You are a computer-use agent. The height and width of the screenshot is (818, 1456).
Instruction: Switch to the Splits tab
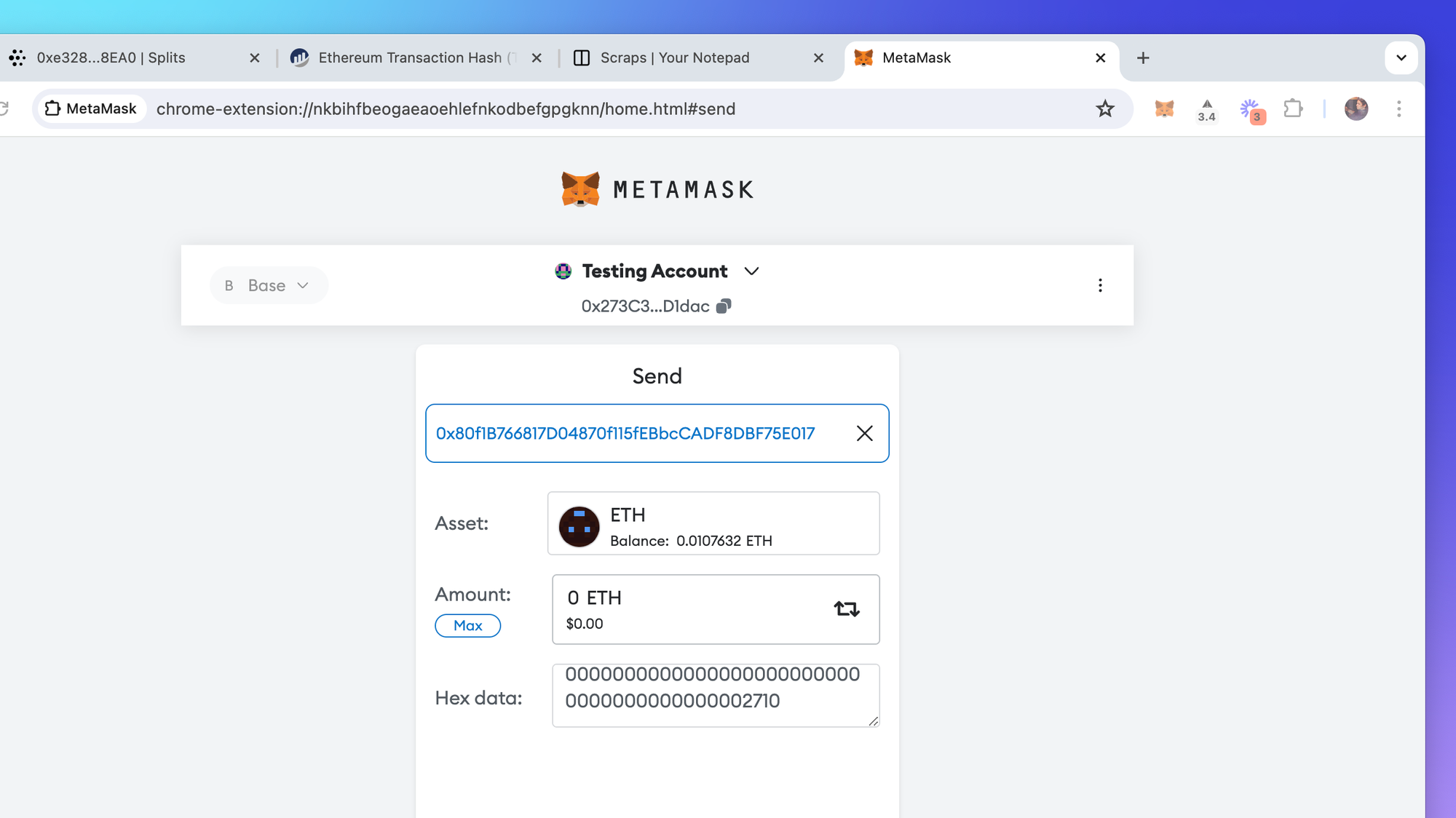[x=111, y=57]
